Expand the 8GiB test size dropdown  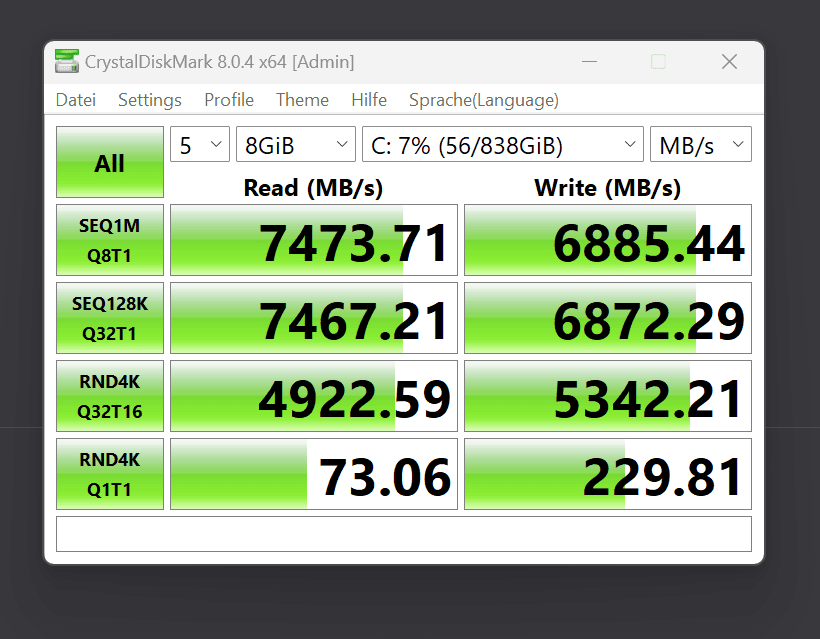coord(295,144)
